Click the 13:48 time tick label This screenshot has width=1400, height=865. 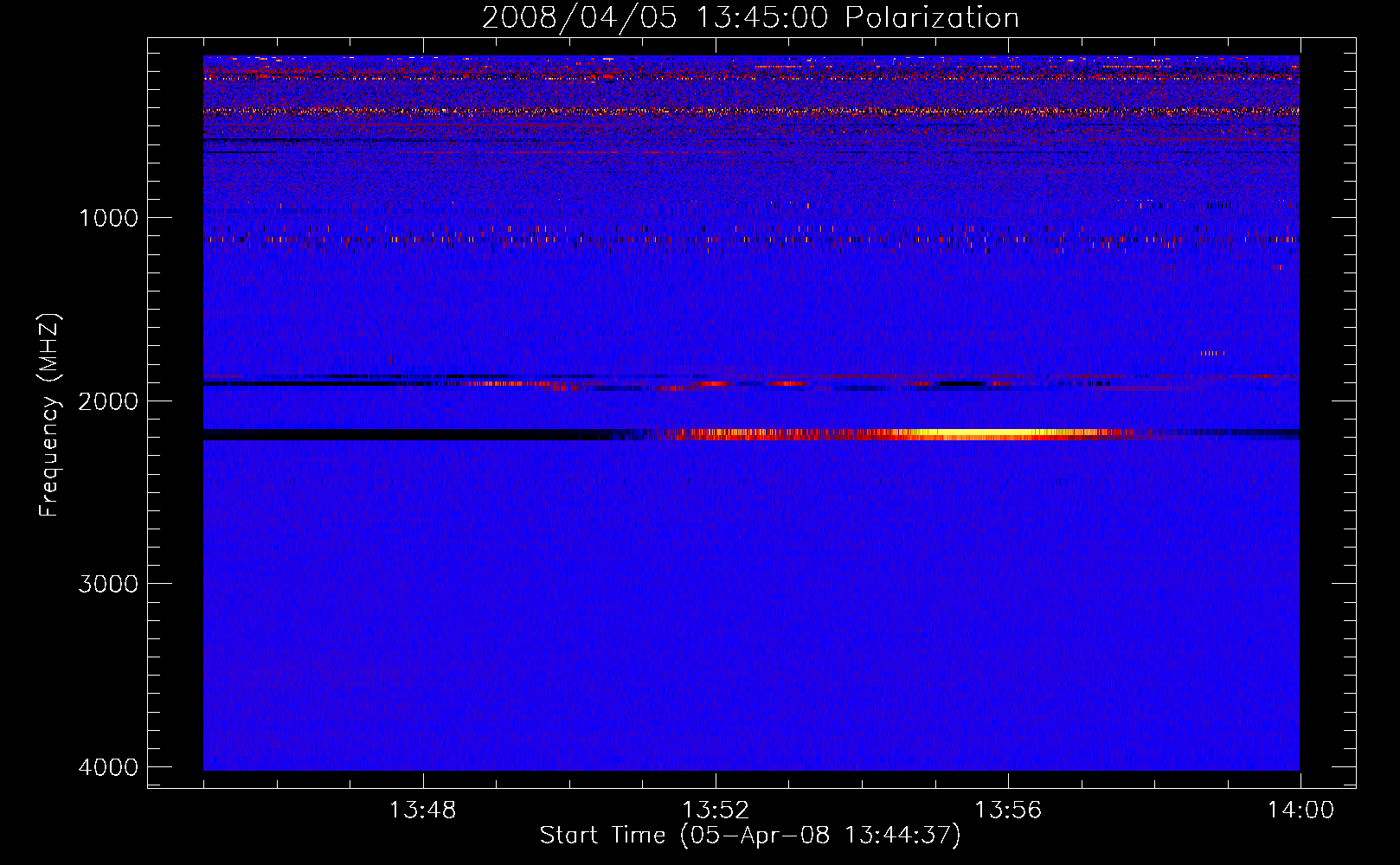423,811
